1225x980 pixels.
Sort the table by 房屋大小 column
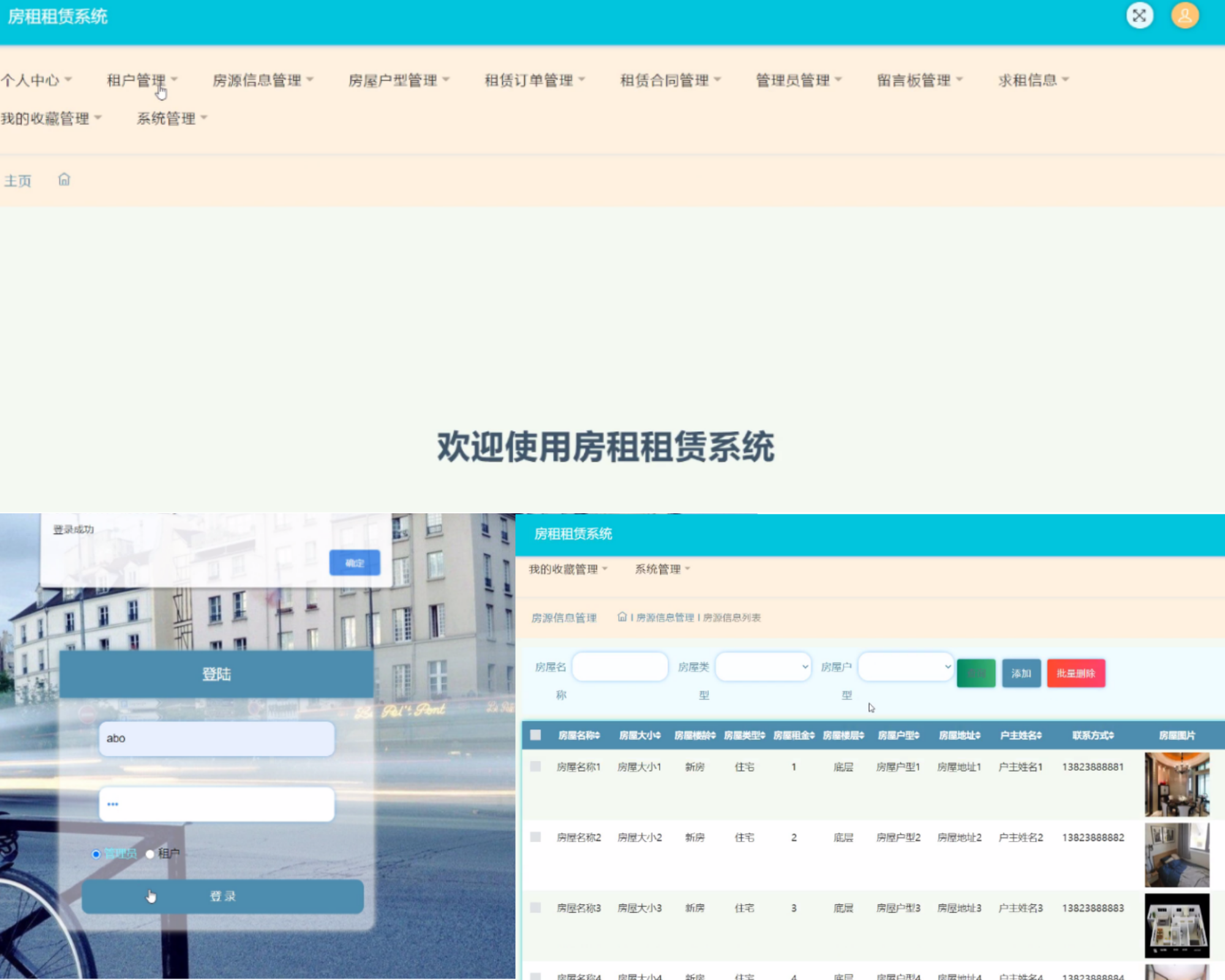[x=640, y=735]
